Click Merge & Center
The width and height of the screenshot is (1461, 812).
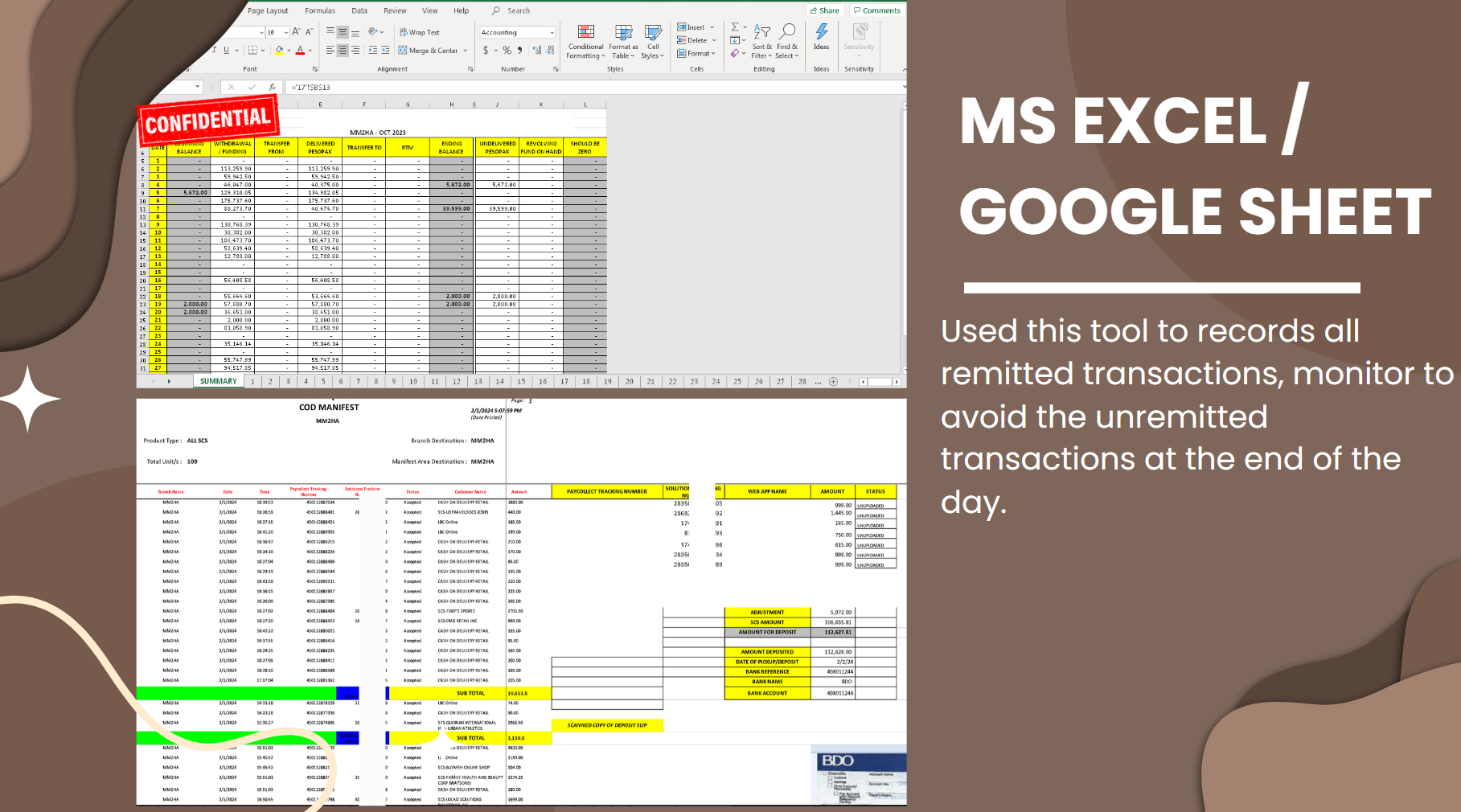click(x=428, y=50)
